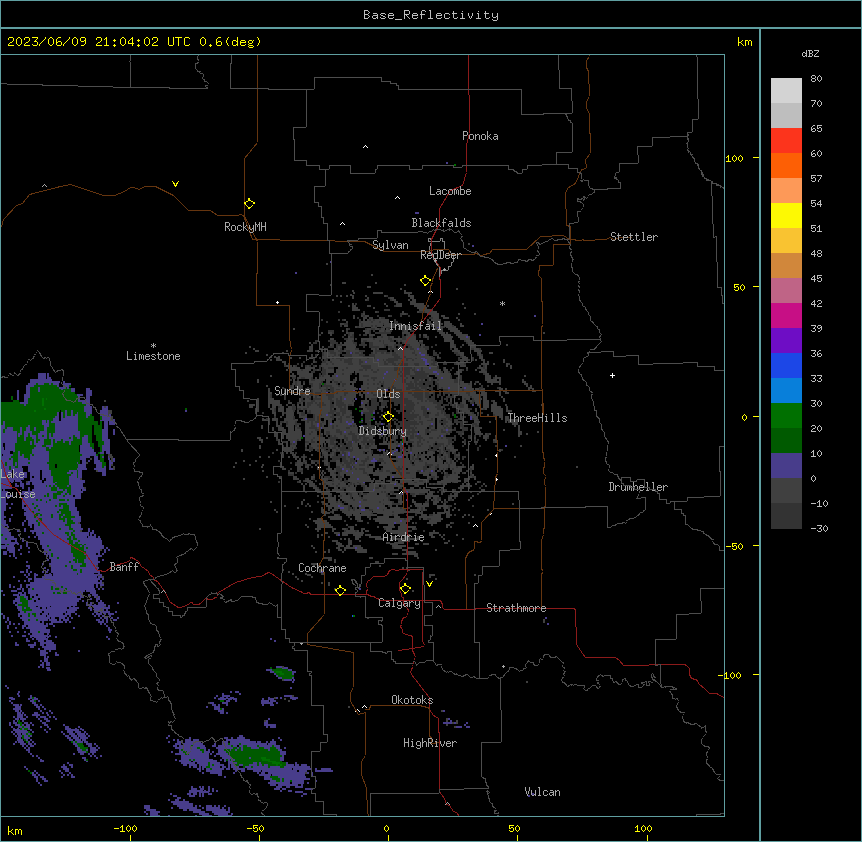Click the yellow diamond marker between Olds and Didsbury
This screenshot has width=862, height=842.
388,417
